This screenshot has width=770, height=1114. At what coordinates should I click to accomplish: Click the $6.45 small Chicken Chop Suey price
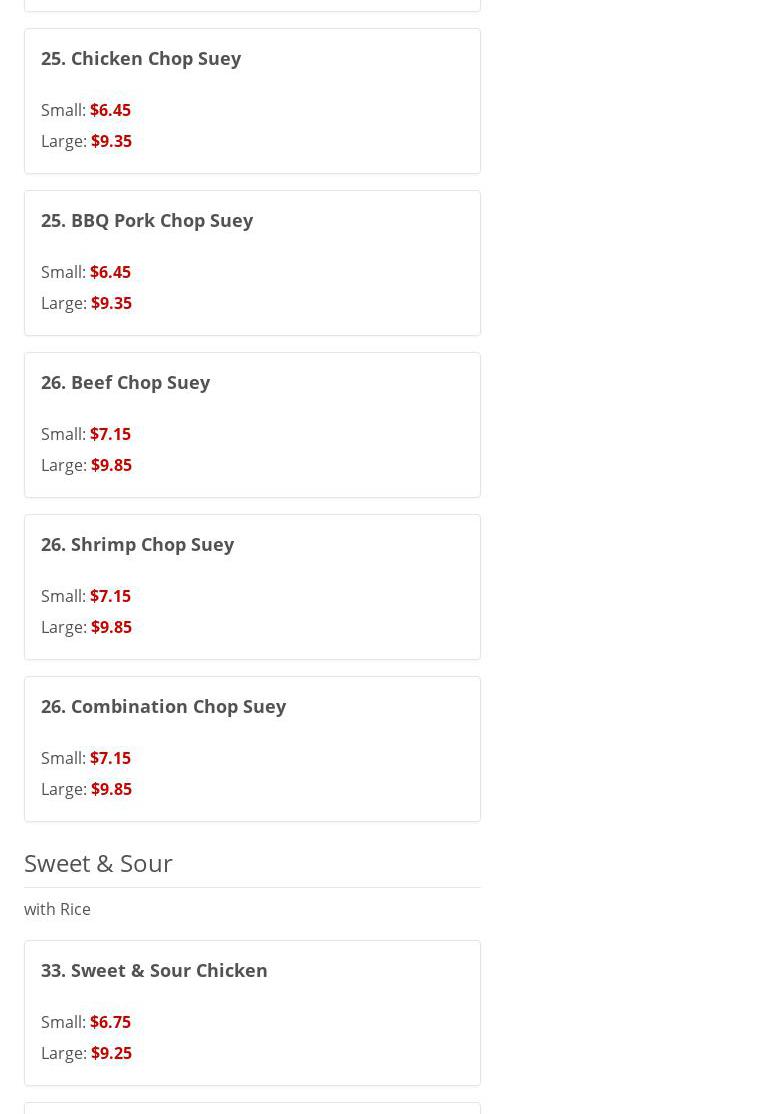[110, 110]
